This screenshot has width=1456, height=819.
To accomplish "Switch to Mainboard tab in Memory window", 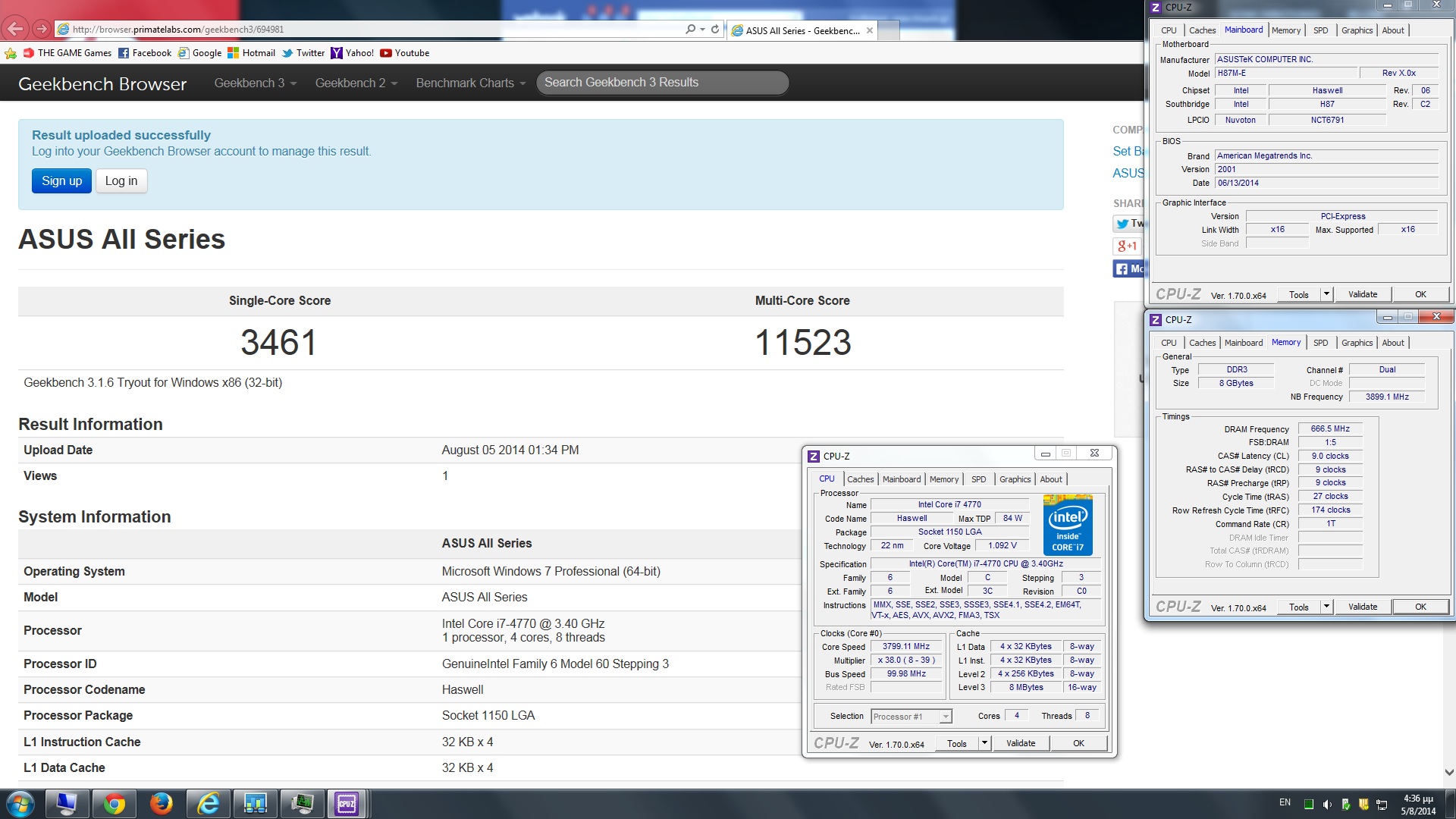I will (1244, 343).
